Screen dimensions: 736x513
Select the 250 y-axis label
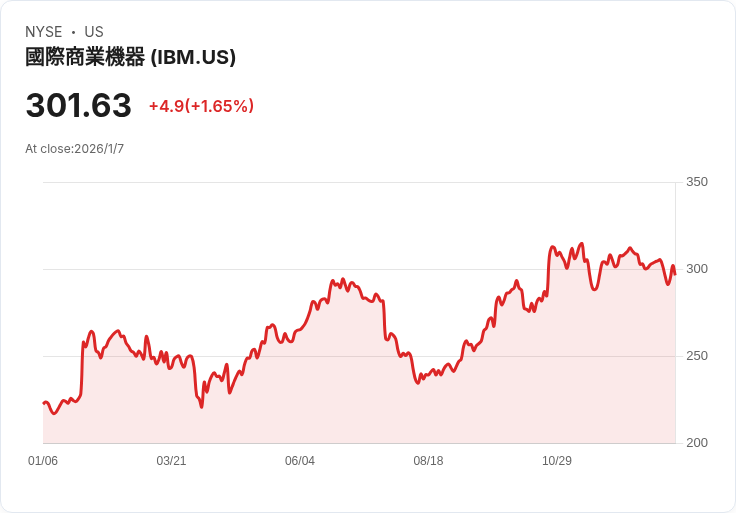[696, 356]
